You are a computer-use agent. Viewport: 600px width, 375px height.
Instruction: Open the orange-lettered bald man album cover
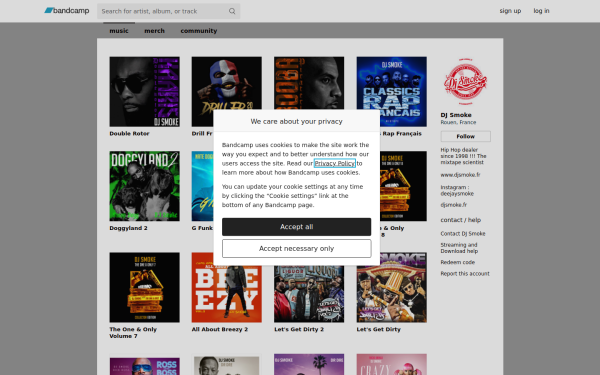[309, 83]
